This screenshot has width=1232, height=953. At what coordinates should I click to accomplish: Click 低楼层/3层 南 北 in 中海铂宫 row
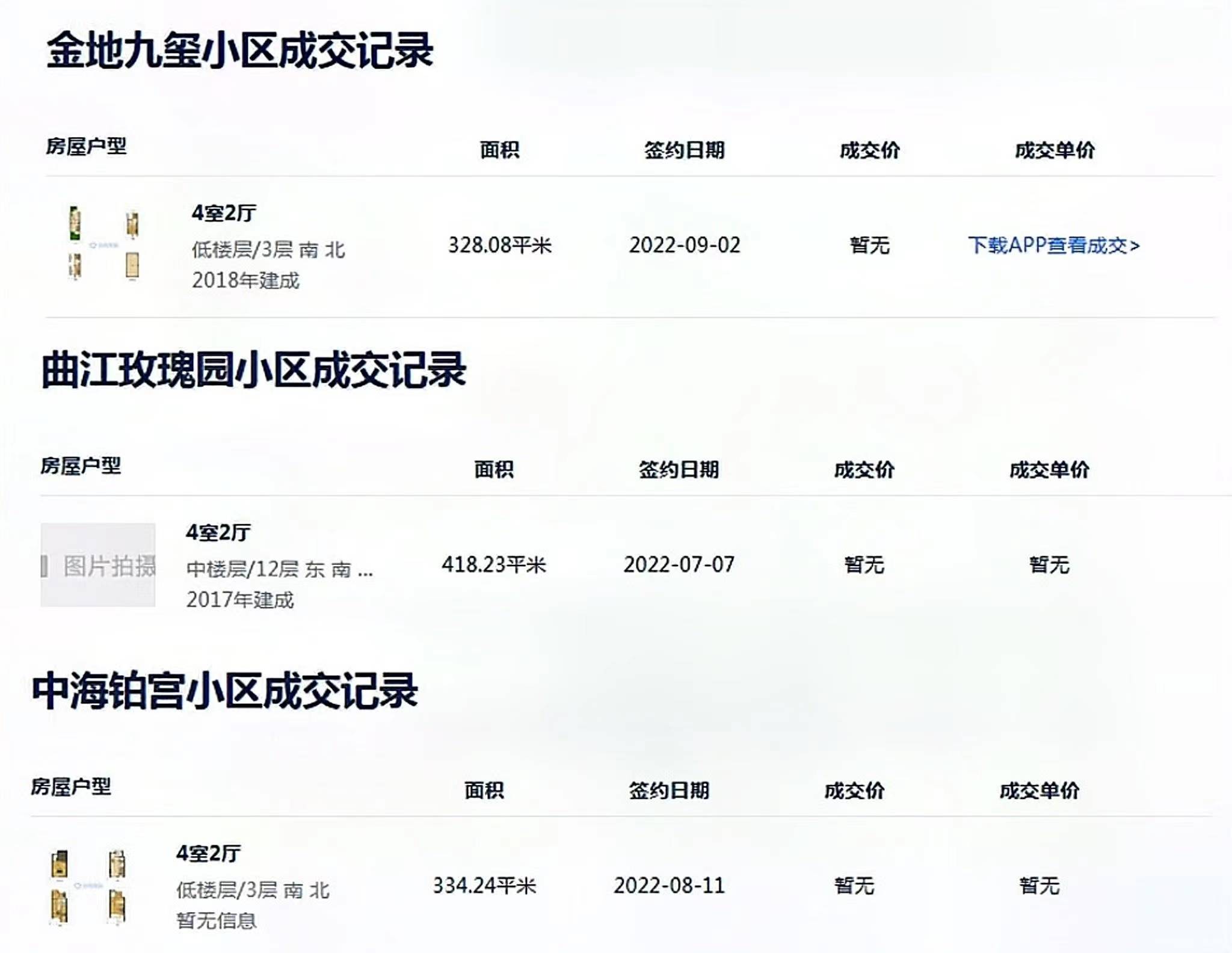253,890
